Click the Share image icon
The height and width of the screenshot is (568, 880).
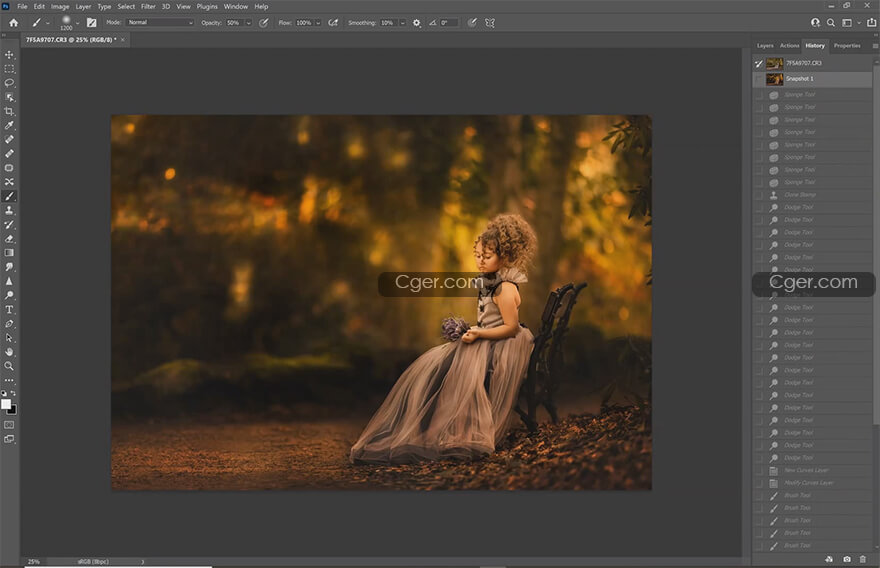(x=872, y=22)
